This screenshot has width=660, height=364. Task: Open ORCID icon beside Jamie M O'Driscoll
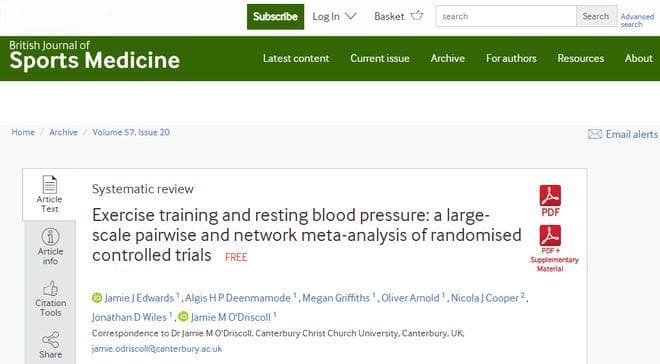point(183,316)
